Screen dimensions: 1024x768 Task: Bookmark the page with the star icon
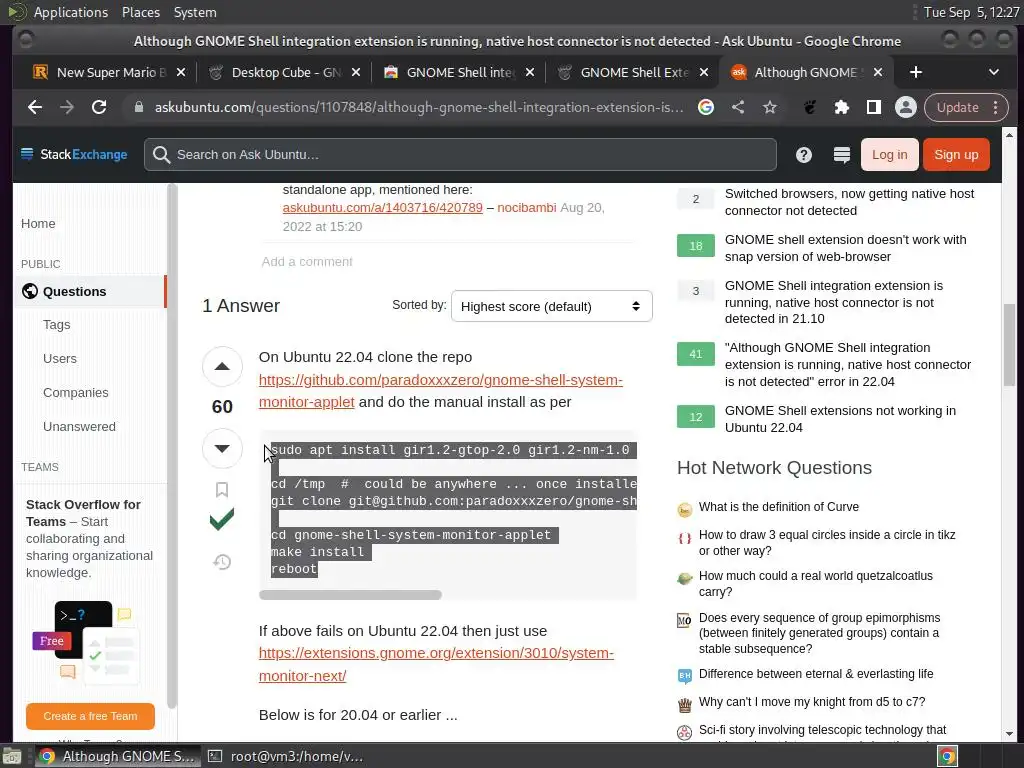pos(770,107)
